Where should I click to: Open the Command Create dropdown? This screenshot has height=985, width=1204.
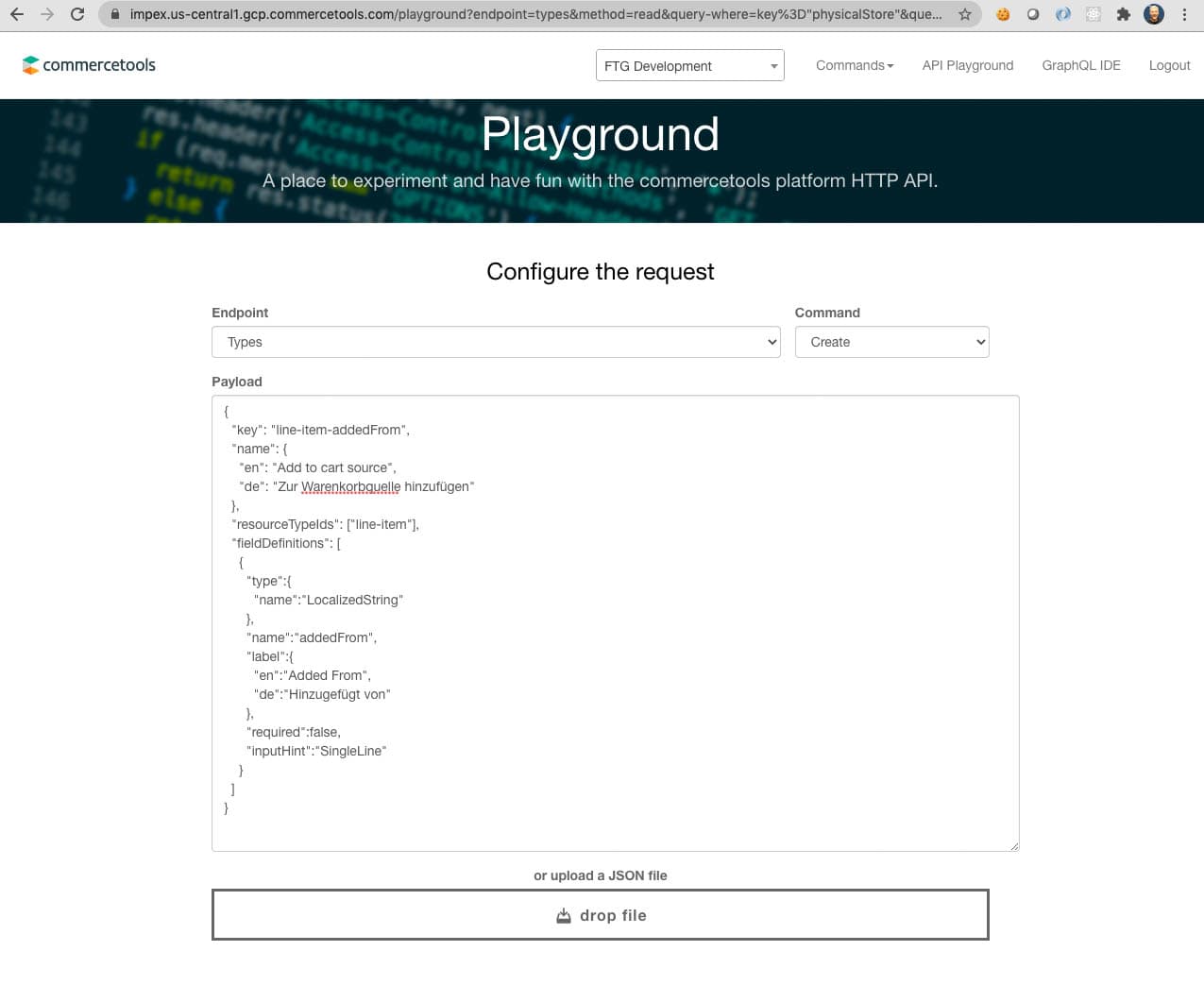892,342
